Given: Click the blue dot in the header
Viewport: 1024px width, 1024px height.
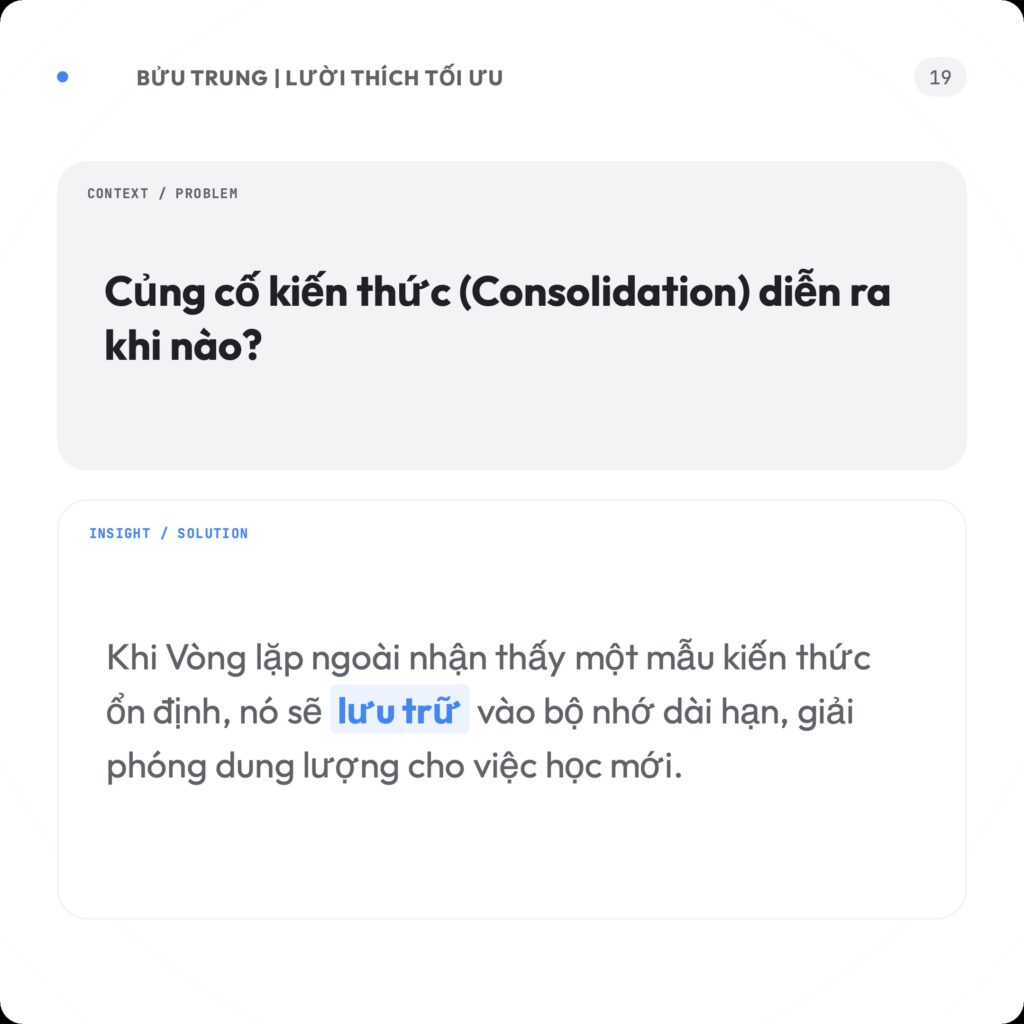Looking at the screenshot, I should [63, 77].
